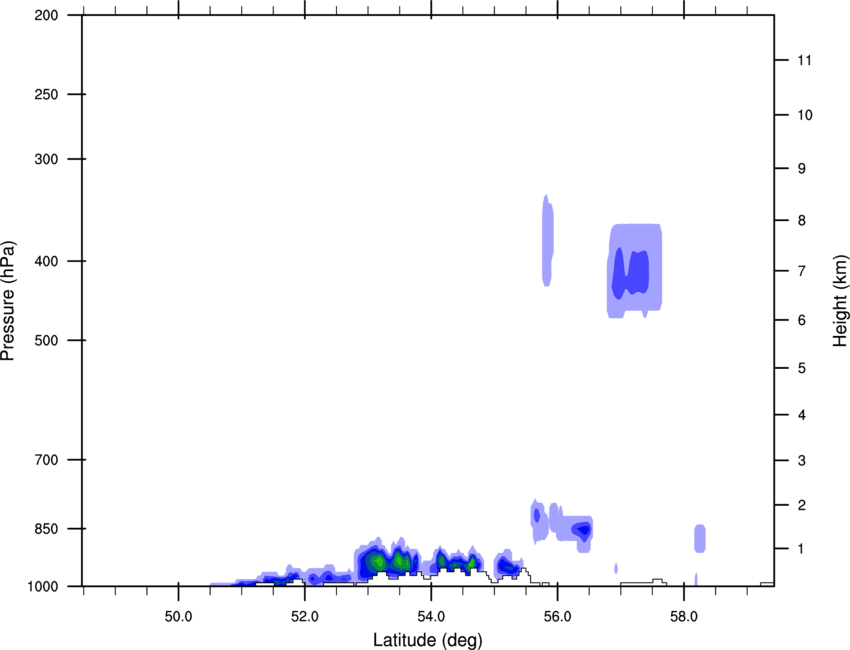Select the 850 pressure tick label

46,529
